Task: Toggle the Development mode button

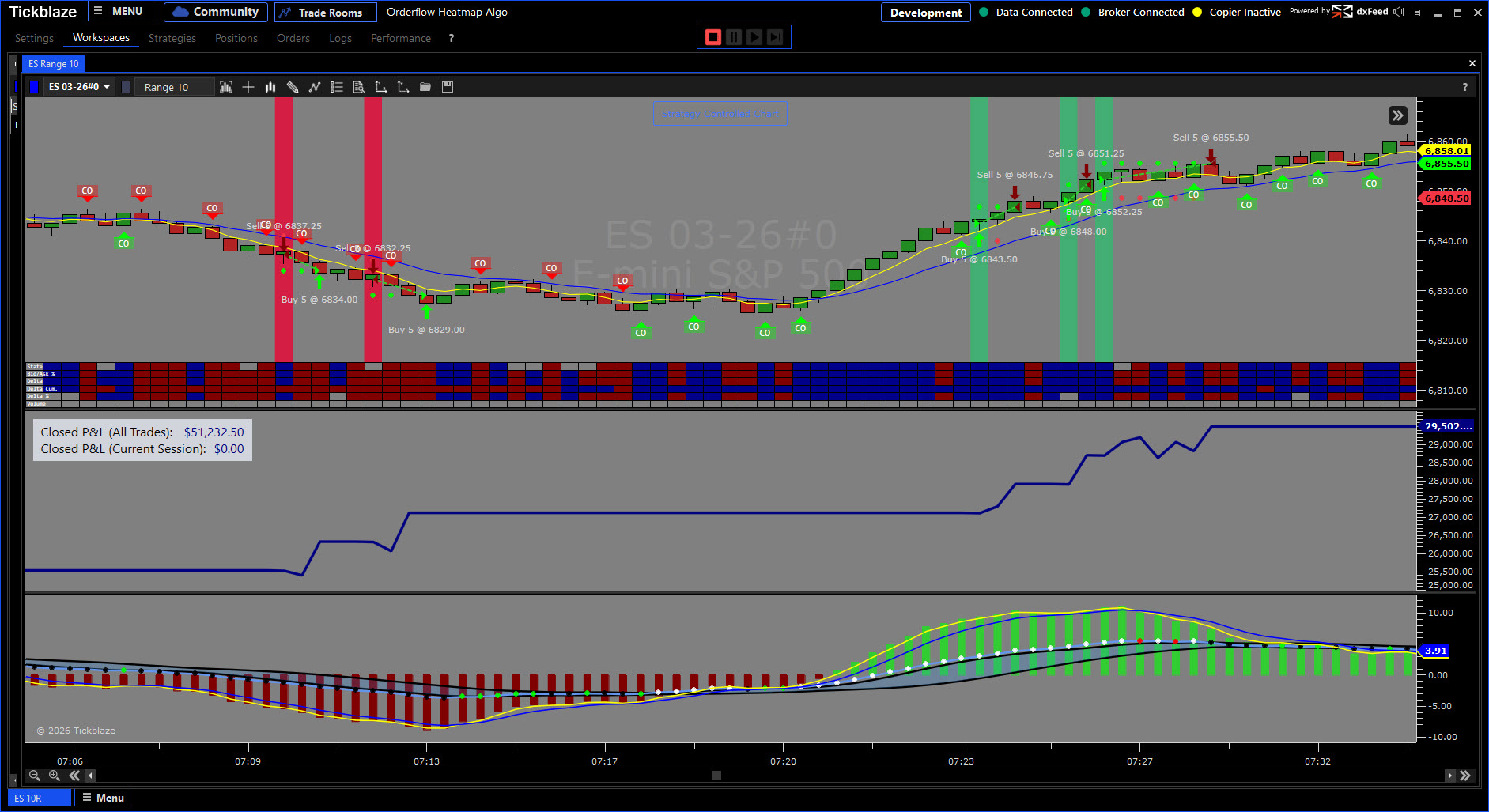Action: pos(925,13)
